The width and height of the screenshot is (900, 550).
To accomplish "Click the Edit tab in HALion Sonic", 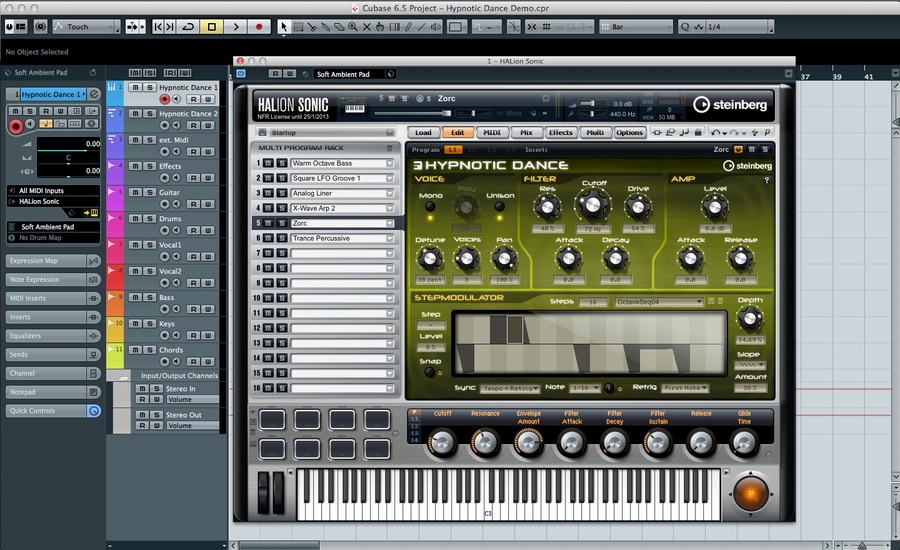I will pyautogui.click(x=457, y=133).
